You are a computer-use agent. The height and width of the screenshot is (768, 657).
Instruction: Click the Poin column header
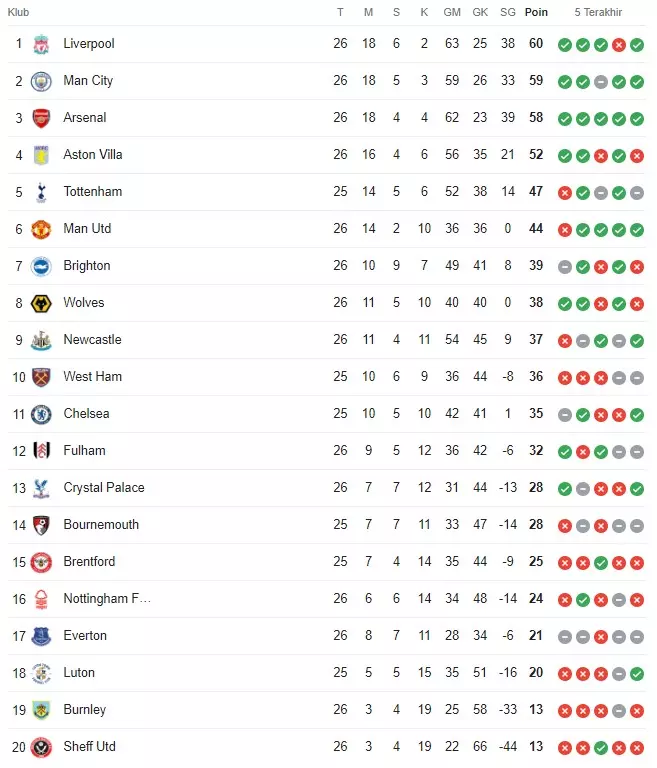[x=537, y=12]
